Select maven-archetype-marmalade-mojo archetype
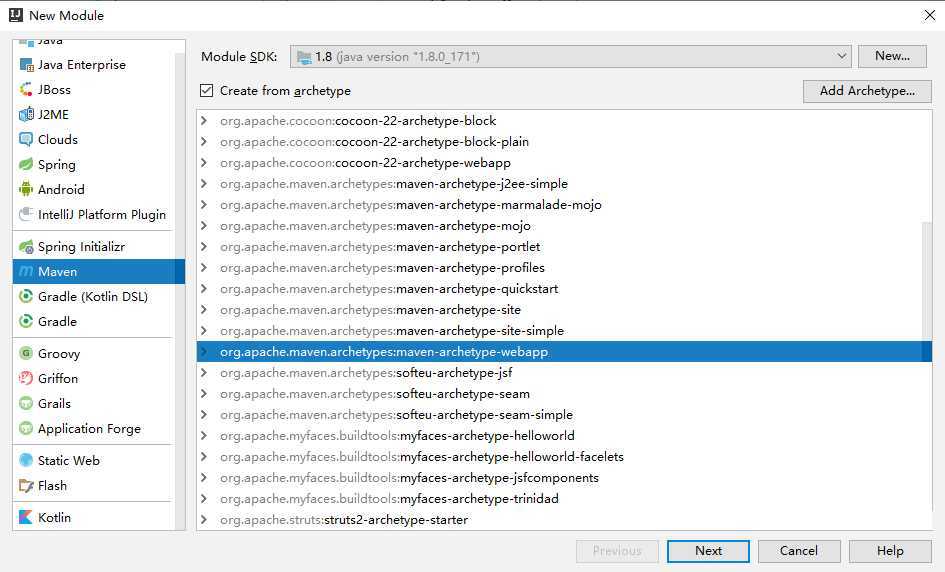 564,204
